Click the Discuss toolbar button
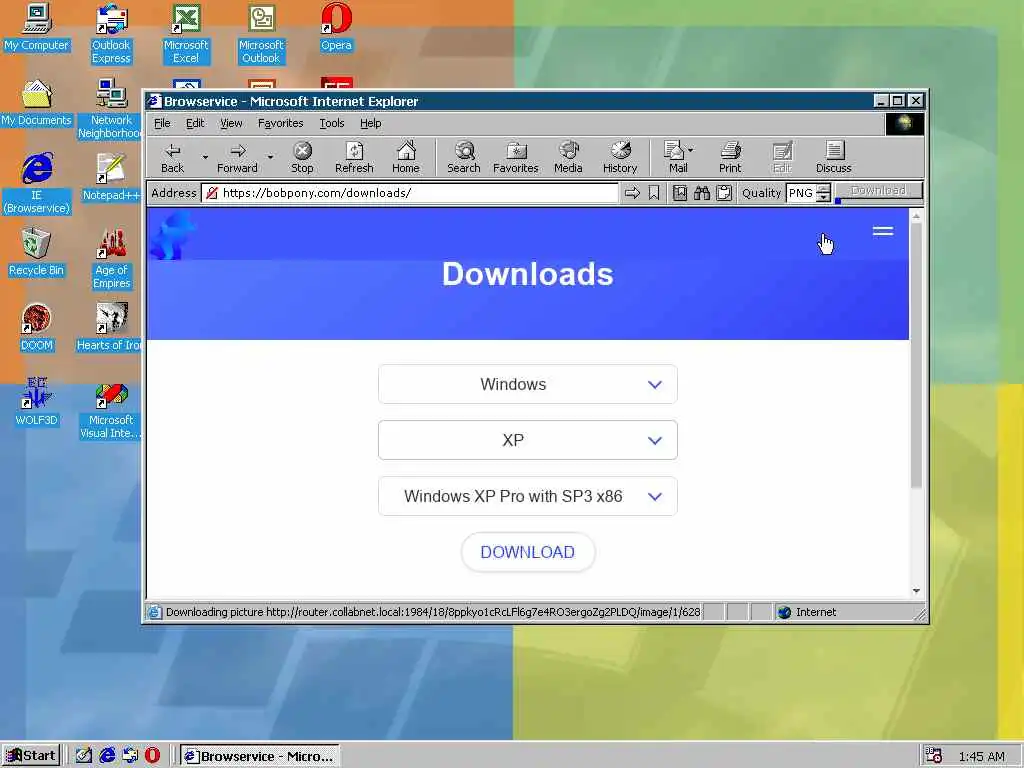The image size is (1024, 768). click(834, 157)
